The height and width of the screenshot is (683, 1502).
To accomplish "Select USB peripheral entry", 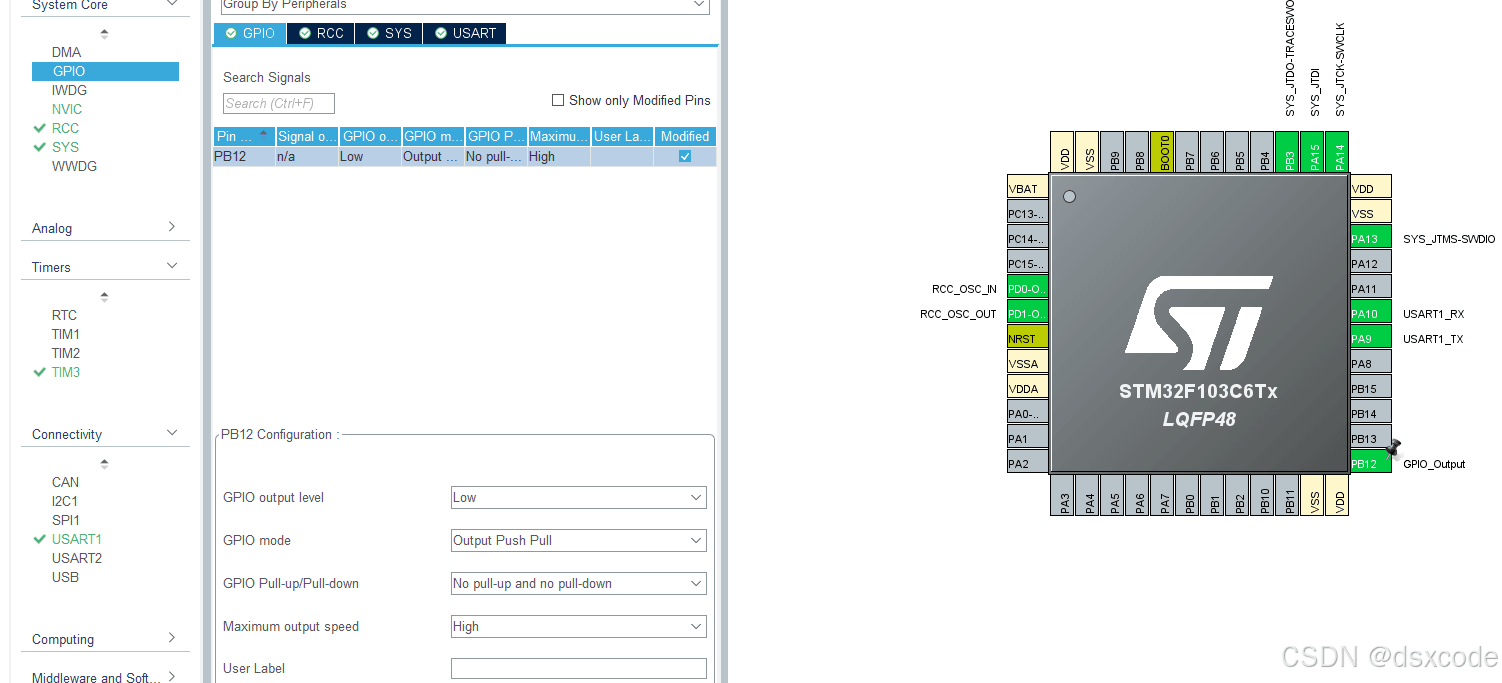I will [65, 577].
